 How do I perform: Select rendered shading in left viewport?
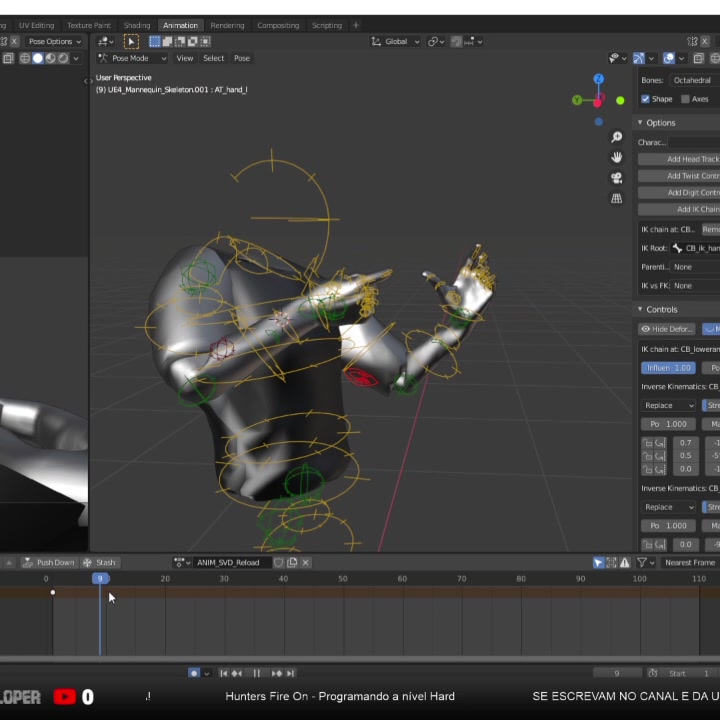(63, 58)
